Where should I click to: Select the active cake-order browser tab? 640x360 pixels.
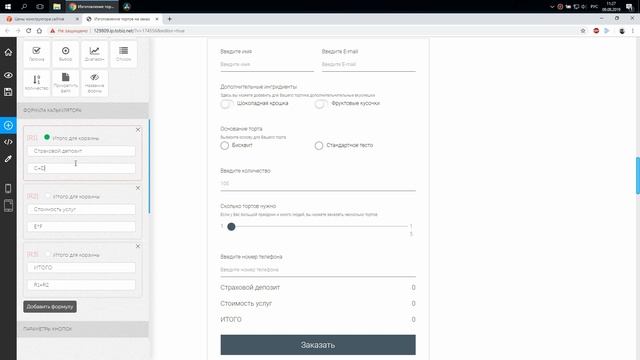pyautogui.click(x=122, y=19)
